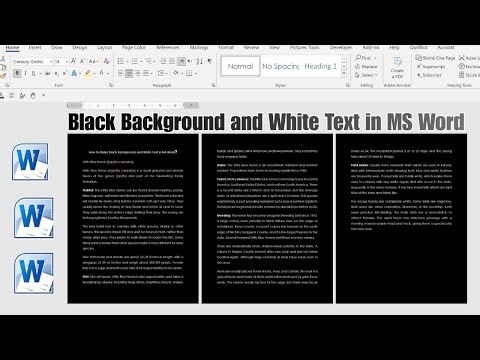Click Numbering list icon
The image size is (480, 360).
[135, 61]
